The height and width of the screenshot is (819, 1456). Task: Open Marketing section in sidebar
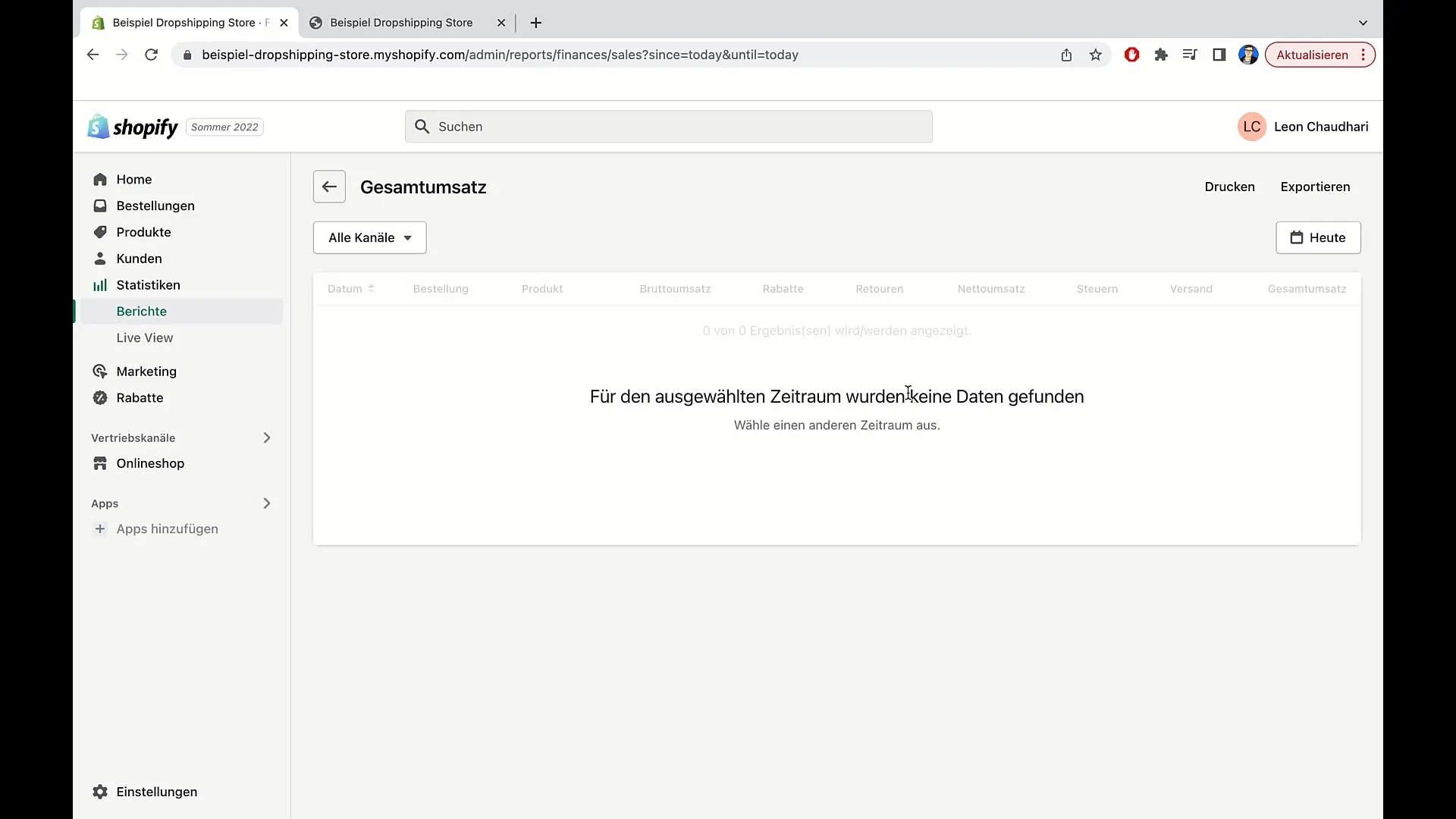(146, 371)
